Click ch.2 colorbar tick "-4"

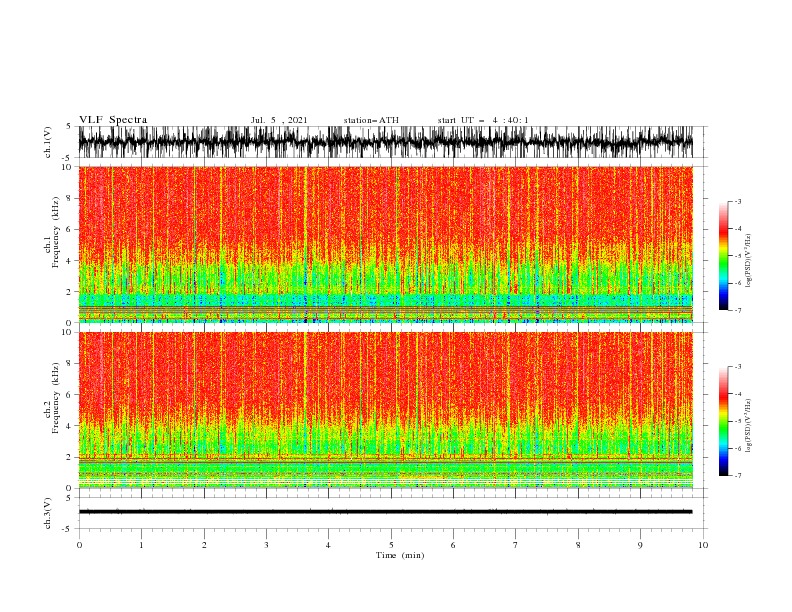pos(738,394)
